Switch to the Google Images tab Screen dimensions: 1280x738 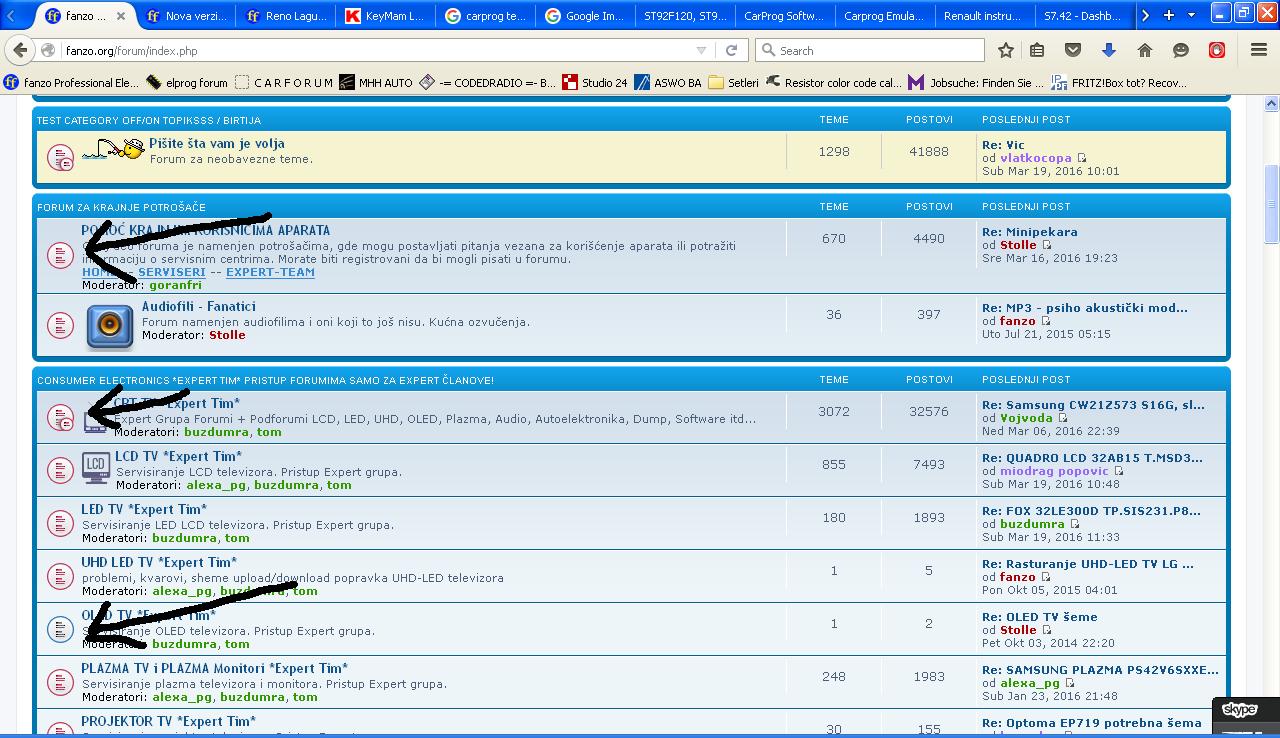click(585, 16)
